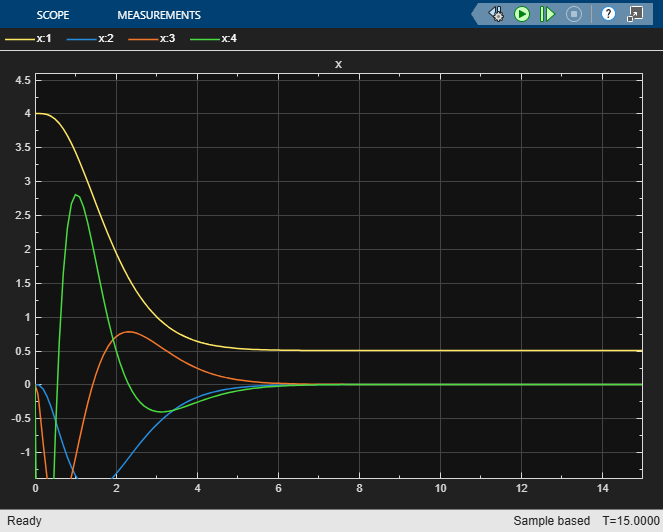The image size is (663, 532).
Task: Click the orange curve's peak near 0.8
Action: click(x=129, y=332)
